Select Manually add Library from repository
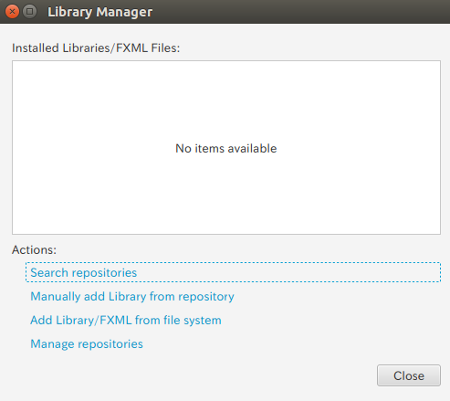 [x=132, y=296]
